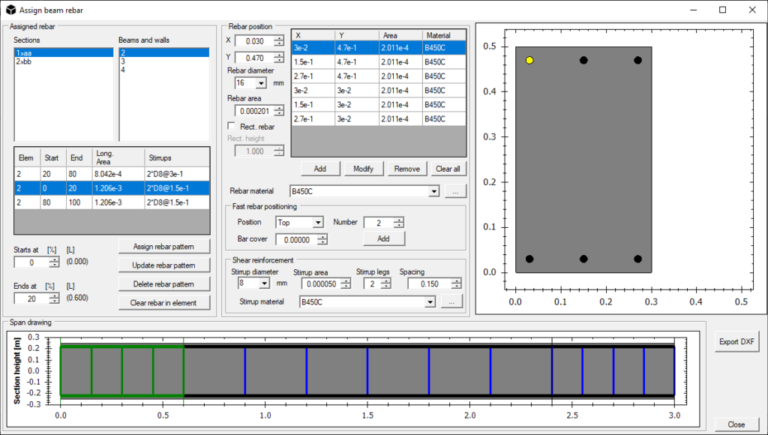
Task: Click the yellow highlighted rebar dot in section
Action: click(530, 61)
